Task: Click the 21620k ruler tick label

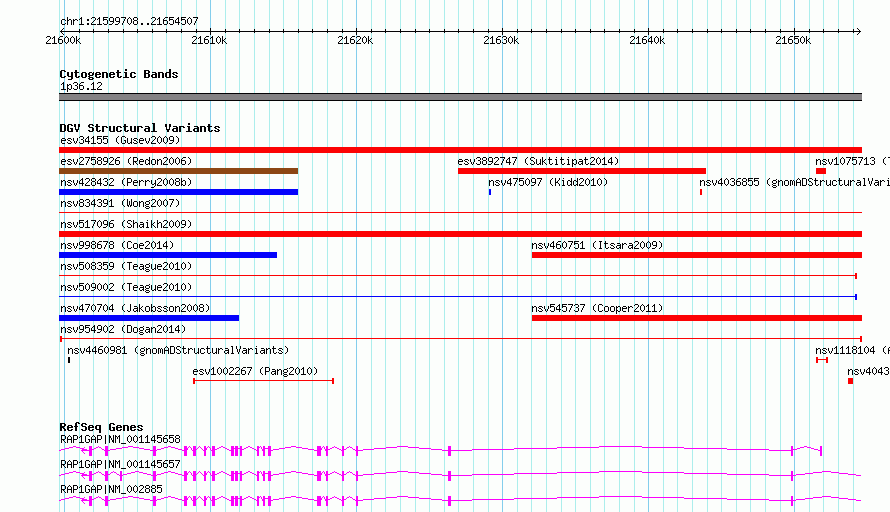Action: 355,40
